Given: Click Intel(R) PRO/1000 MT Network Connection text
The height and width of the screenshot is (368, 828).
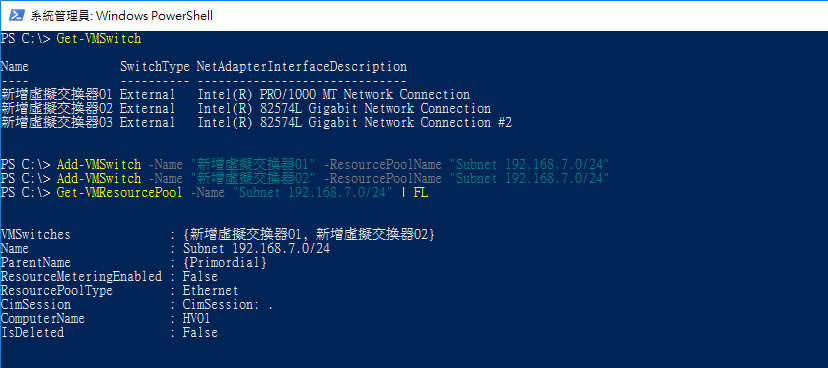Looking at the screenshot, I should point(334,95).
